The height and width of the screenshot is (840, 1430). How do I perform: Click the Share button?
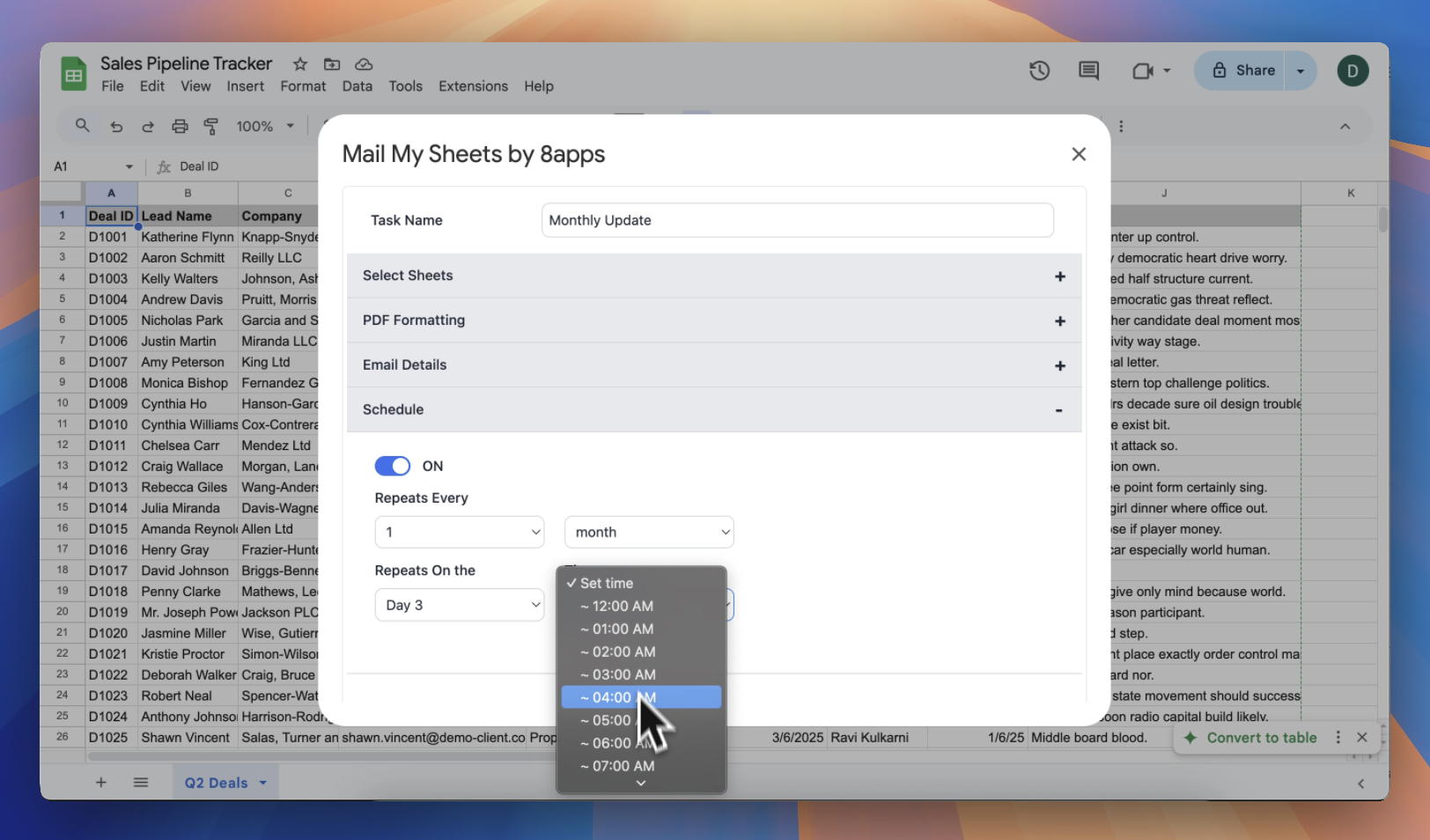click(x=1243, y=70)
